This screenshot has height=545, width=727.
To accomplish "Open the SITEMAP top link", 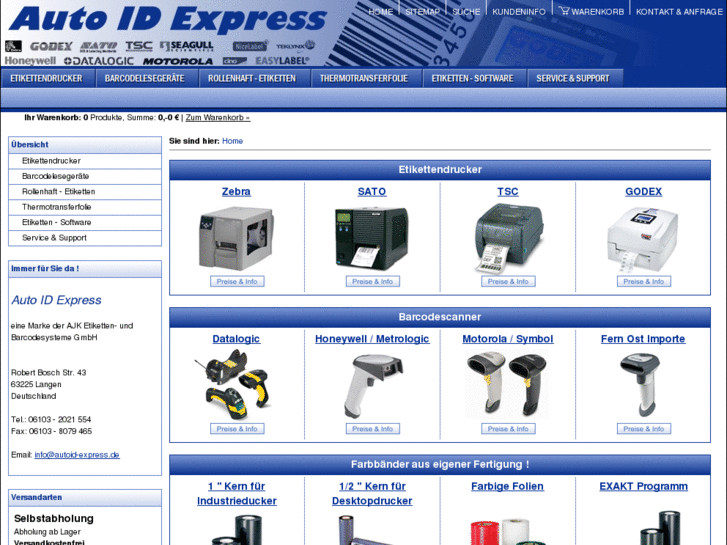I will coord(422,12).
